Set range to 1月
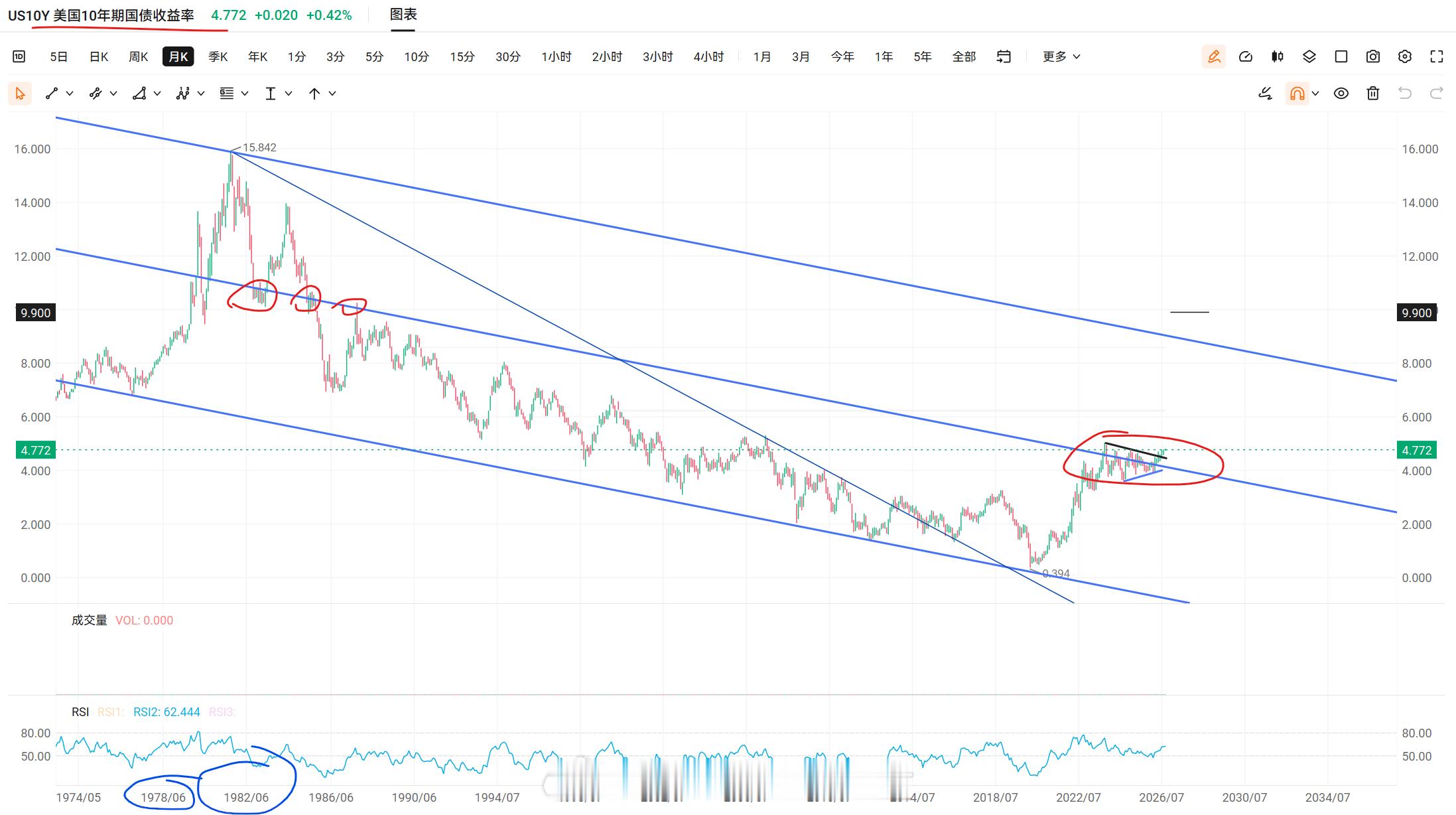Image resolution: width=1456 pixels, height=815 pixels. click(x=762, y=56)
